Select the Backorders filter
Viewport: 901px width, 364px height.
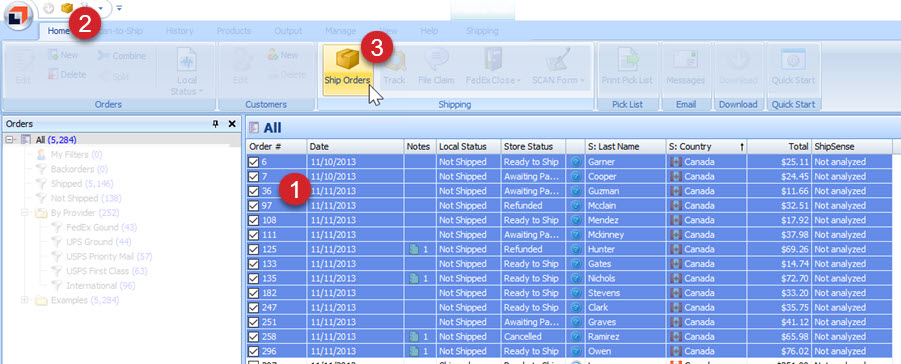click(79, 169)
